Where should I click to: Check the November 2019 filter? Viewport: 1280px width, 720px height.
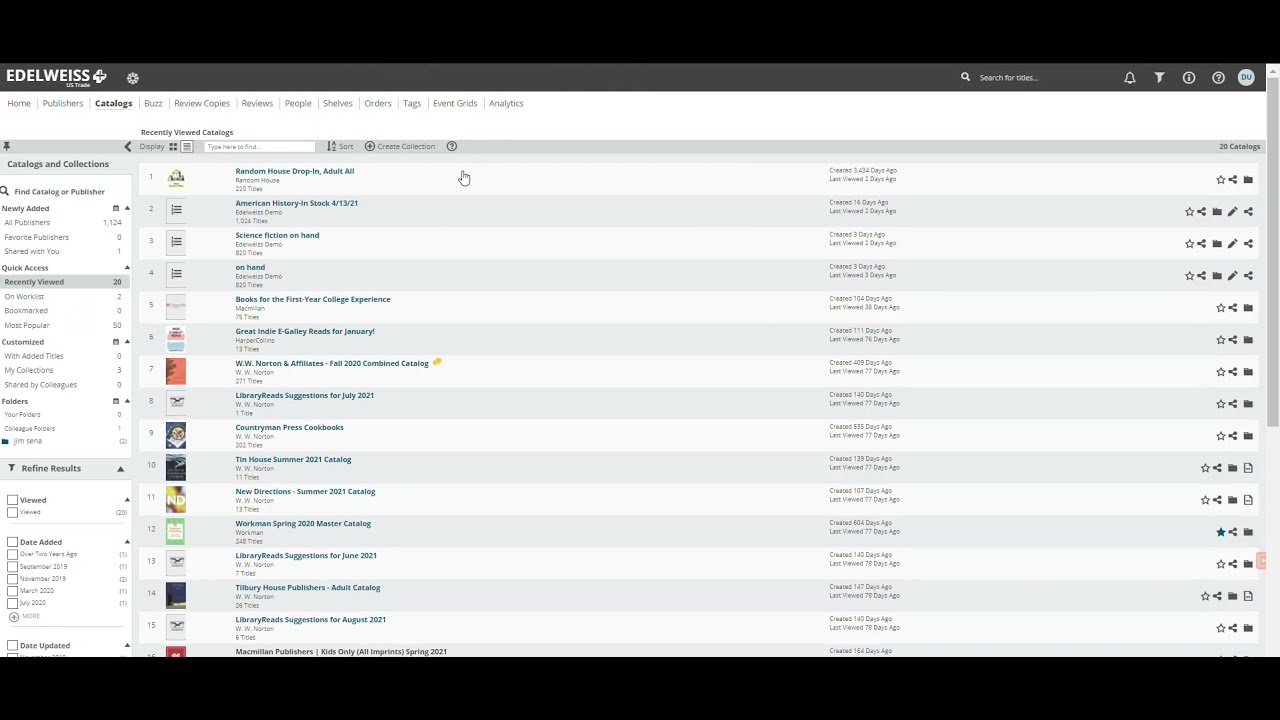(12, 578)
